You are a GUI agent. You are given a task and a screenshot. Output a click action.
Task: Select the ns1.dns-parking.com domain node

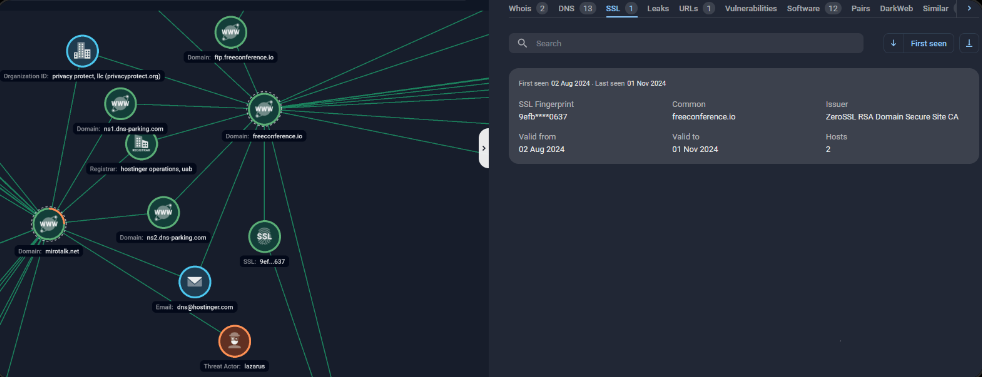click(x=120, y=104)
